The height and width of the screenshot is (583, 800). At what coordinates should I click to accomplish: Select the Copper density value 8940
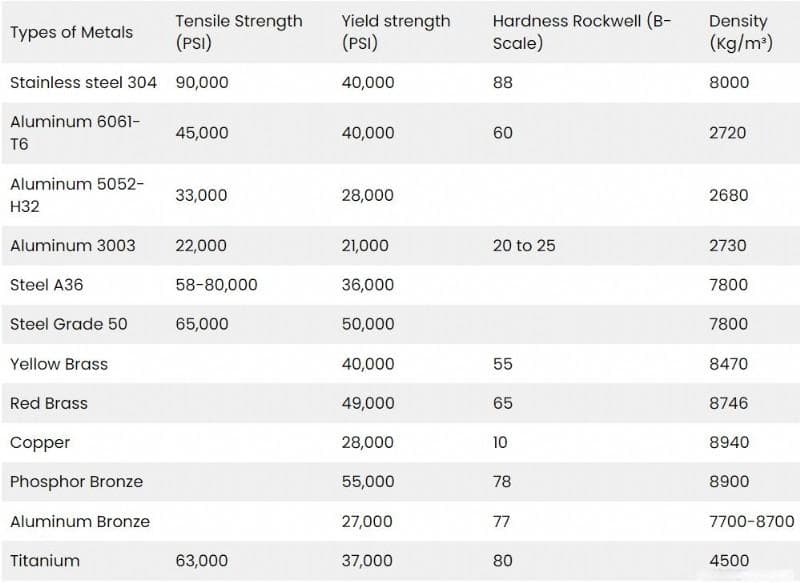click(729, 442)
